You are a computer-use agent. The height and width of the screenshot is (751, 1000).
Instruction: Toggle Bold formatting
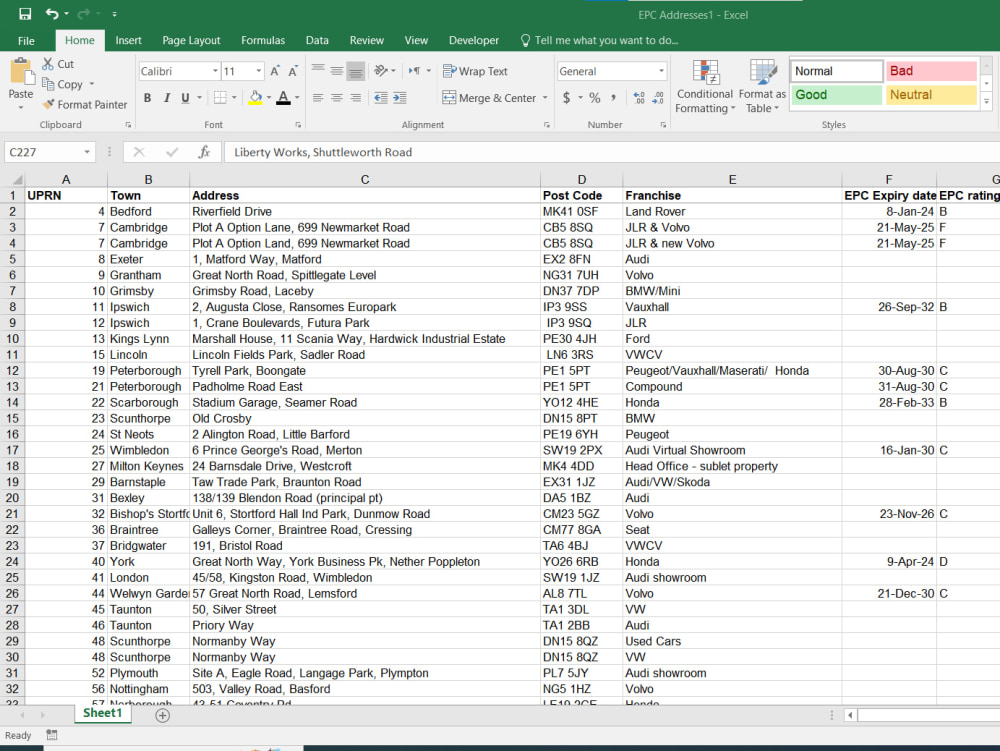[147, 98]
